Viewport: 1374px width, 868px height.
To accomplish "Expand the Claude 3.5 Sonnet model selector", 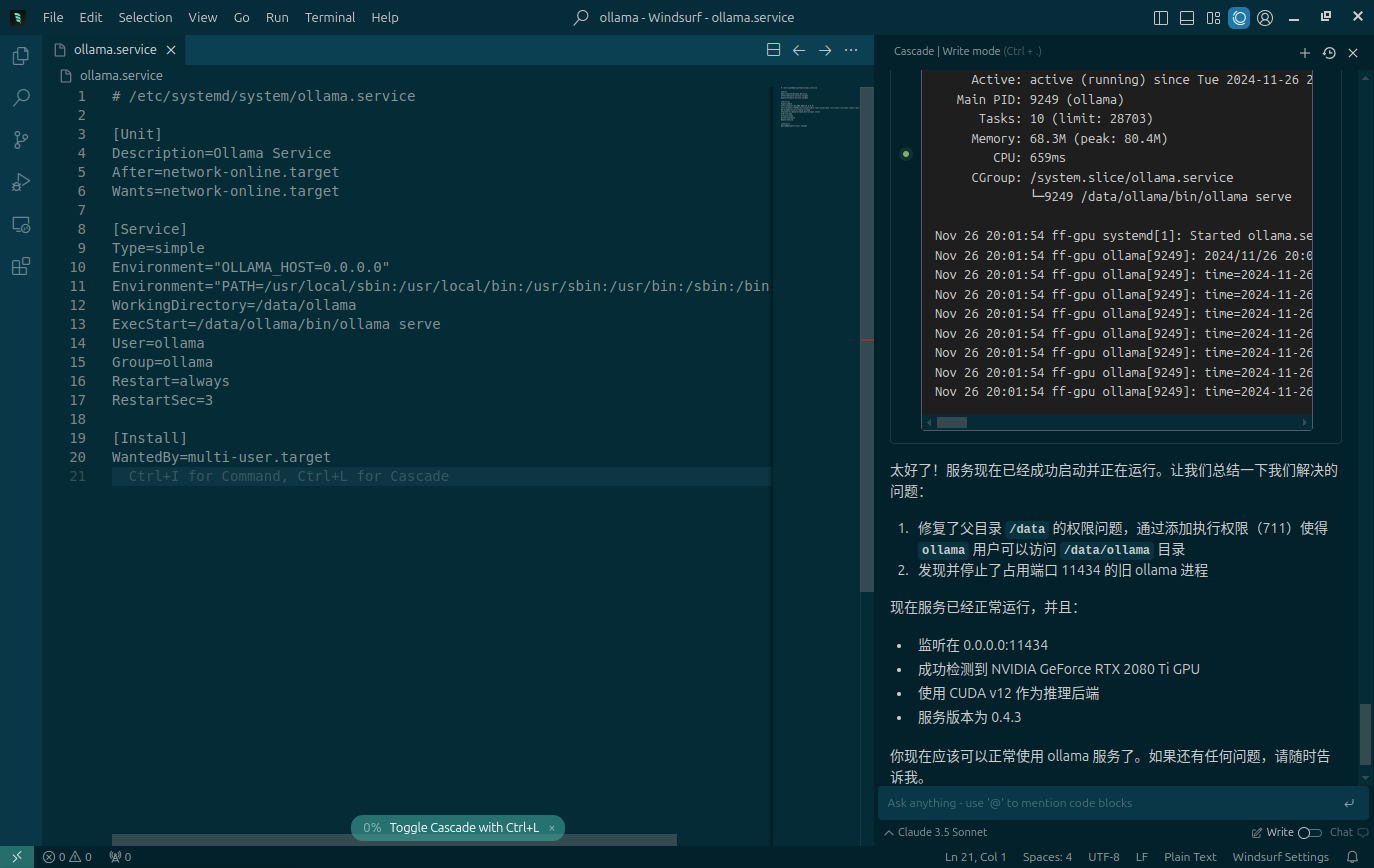I will (x=936, y=832).
